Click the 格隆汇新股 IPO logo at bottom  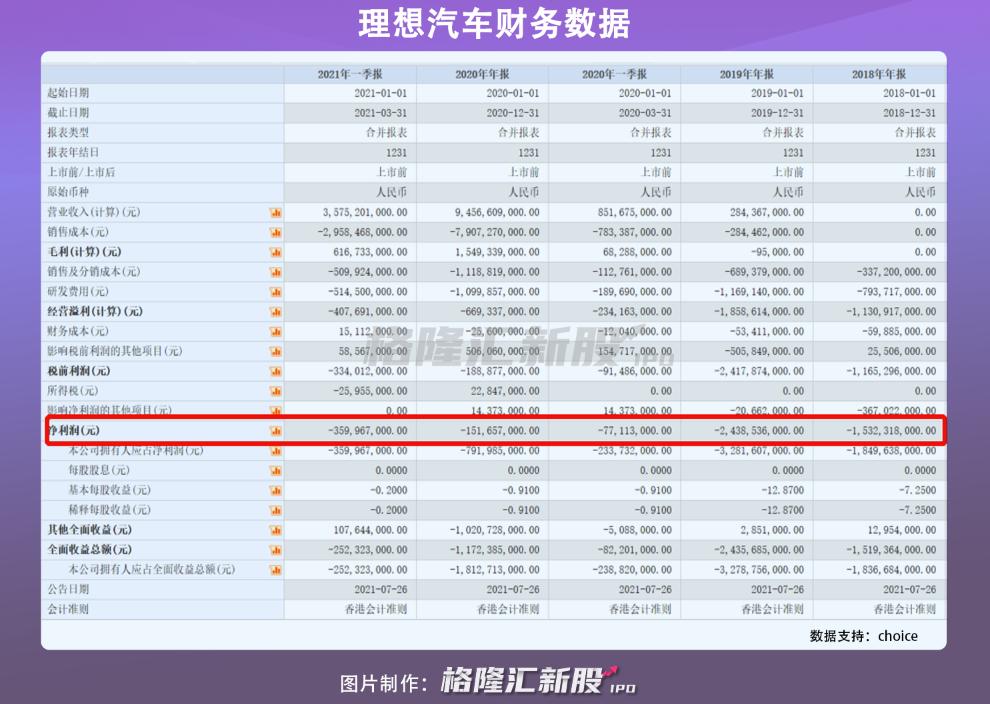(539, 681)
